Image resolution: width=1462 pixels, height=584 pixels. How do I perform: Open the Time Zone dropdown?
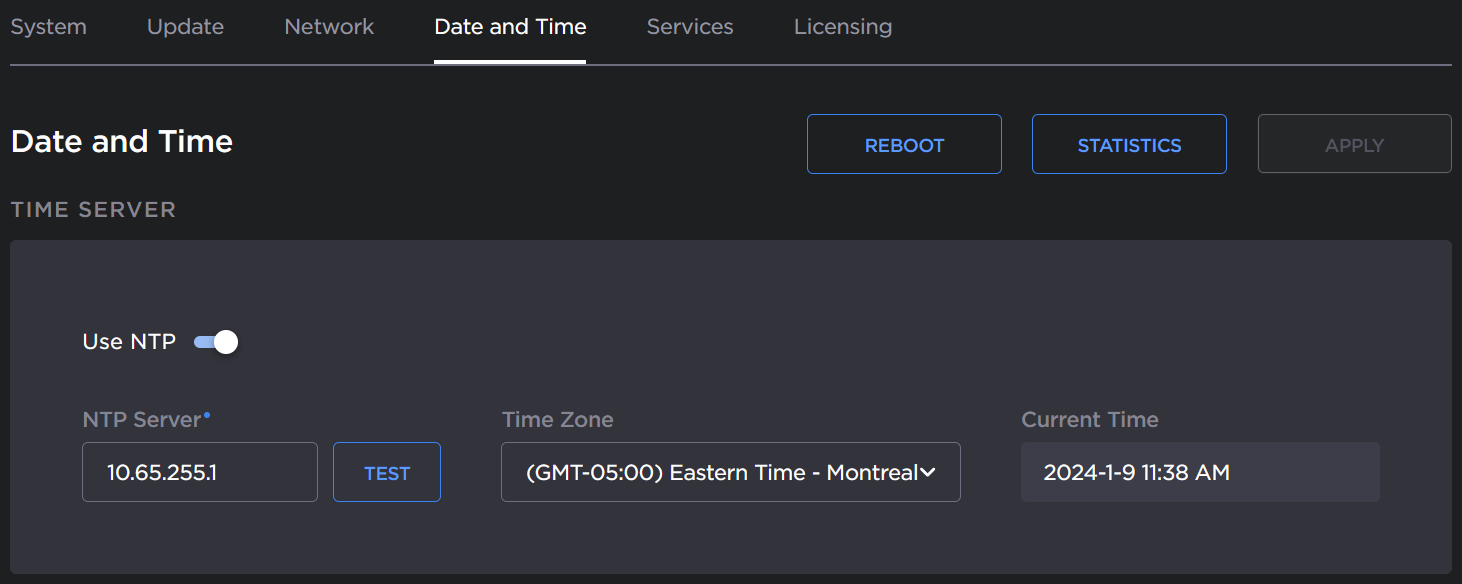730,472
